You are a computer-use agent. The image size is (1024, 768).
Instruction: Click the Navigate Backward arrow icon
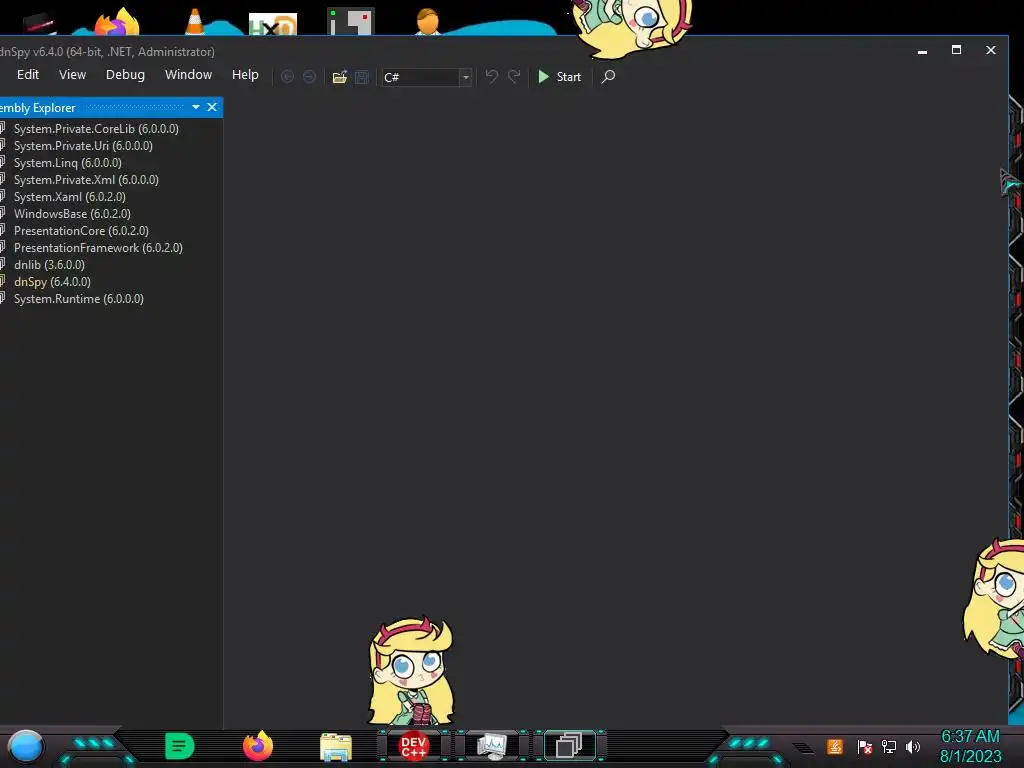287,77
